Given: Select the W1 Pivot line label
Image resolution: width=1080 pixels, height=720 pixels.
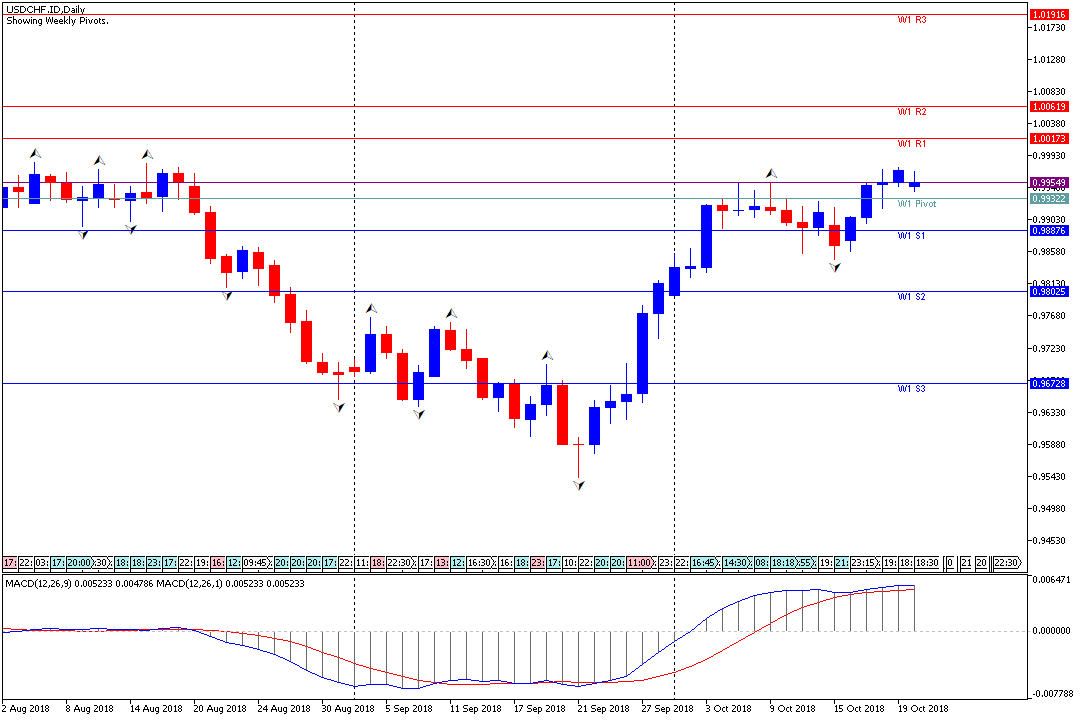Looking at the screenshot, I should 916,204.
